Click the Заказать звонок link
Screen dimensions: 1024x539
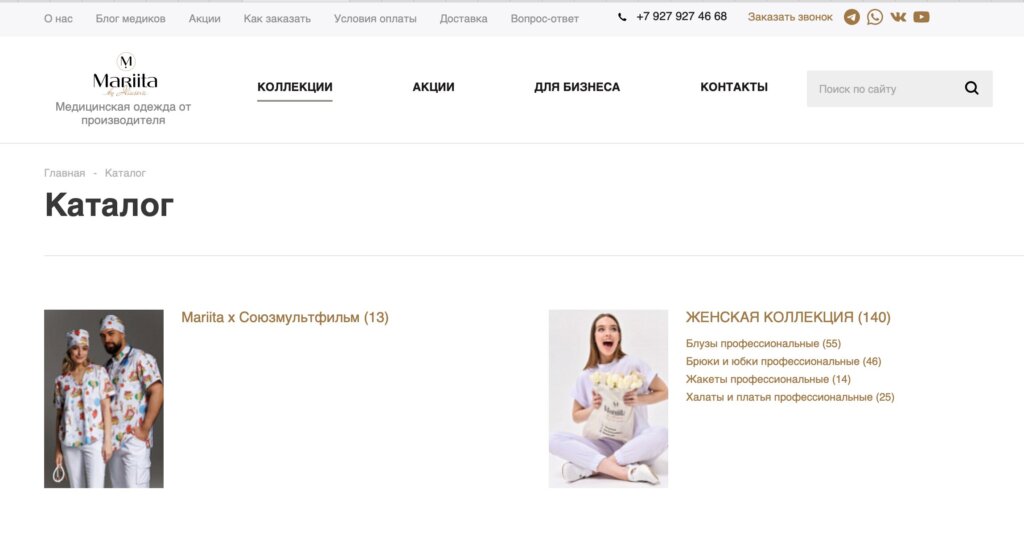pyautogui.click(x=790, y=17)
